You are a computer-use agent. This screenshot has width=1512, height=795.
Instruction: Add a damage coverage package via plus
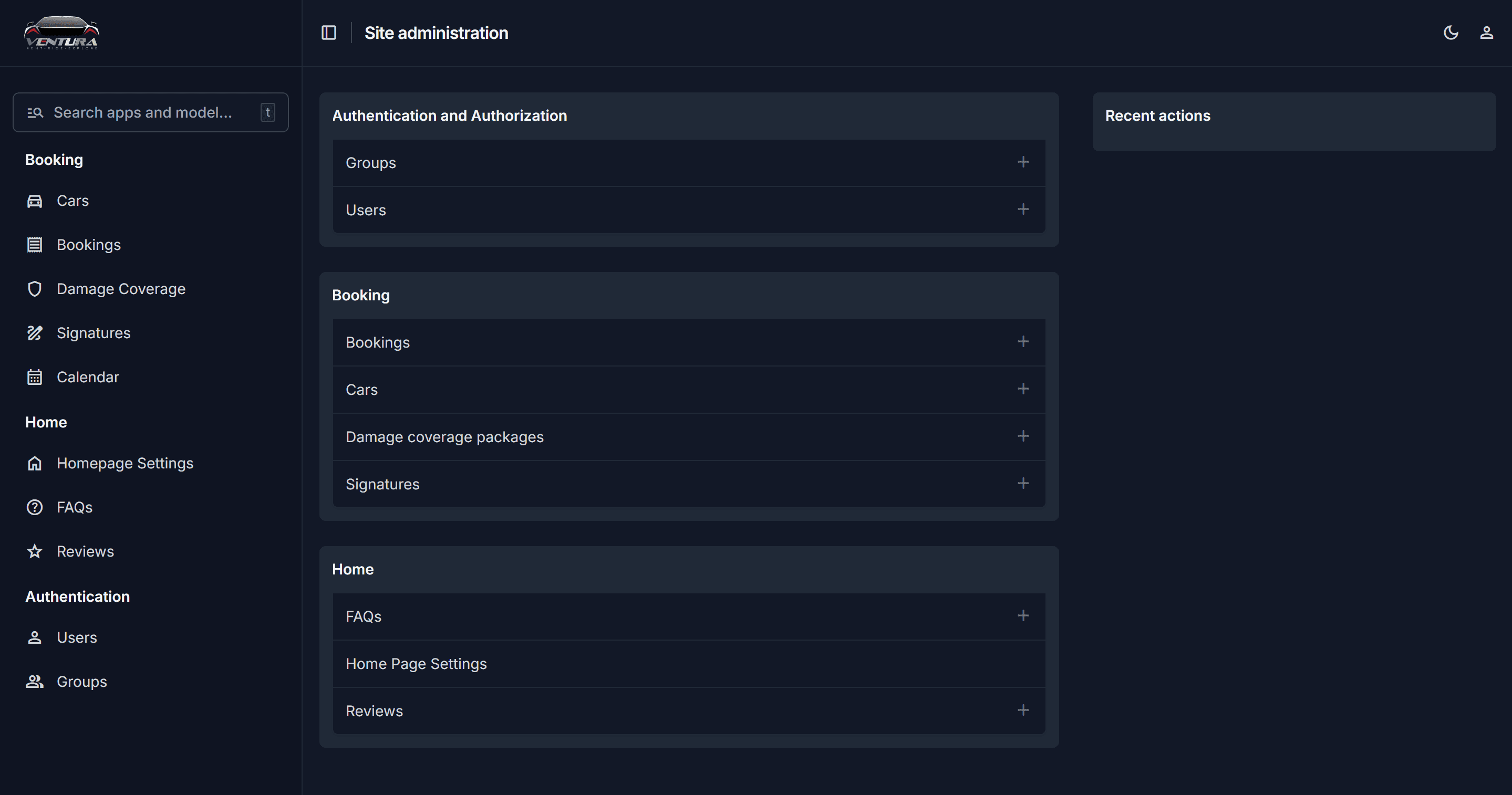[1023, 436]
